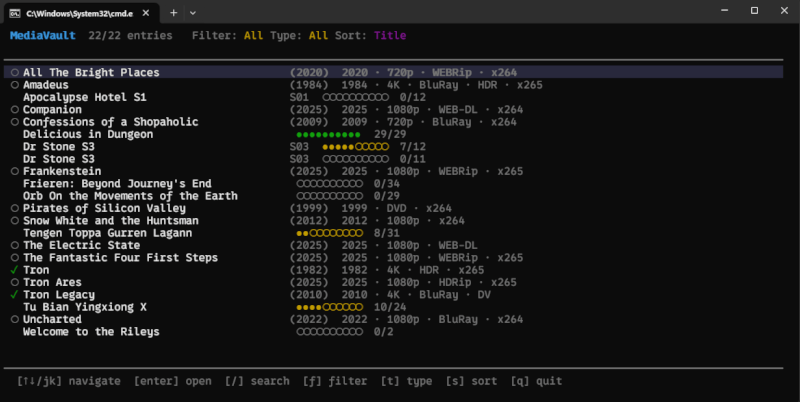Click the green checkmark beside Tron

coord(14,270)
